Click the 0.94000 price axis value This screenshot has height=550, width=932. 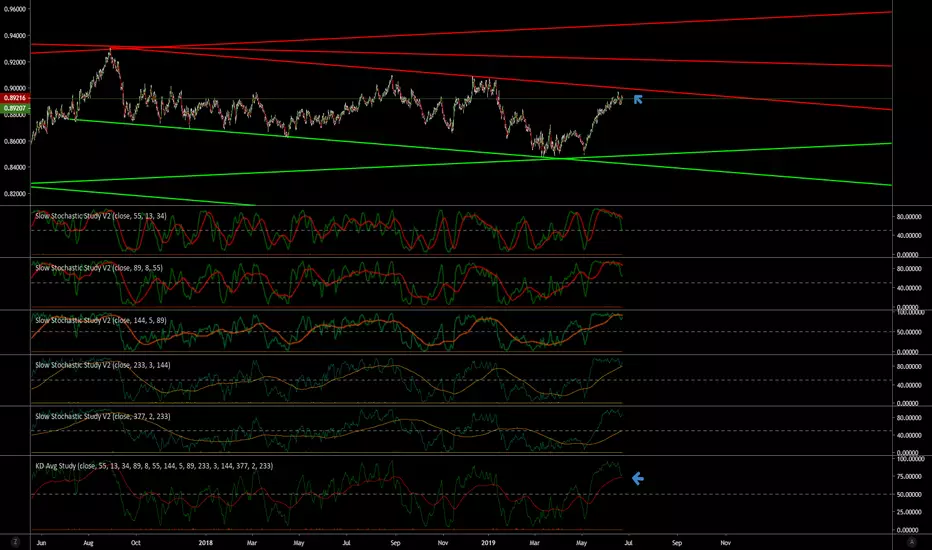15,36
